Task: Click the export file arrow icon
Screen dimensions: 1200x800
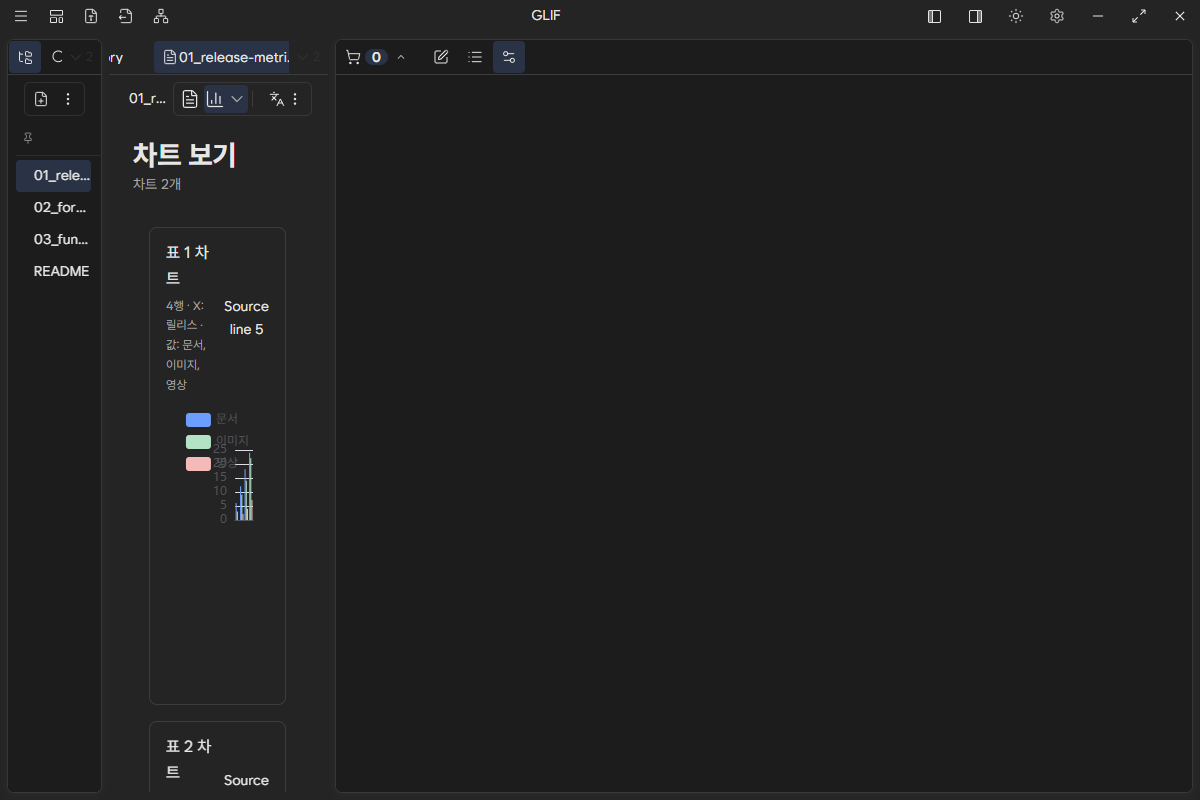Action: coord(125,16)
